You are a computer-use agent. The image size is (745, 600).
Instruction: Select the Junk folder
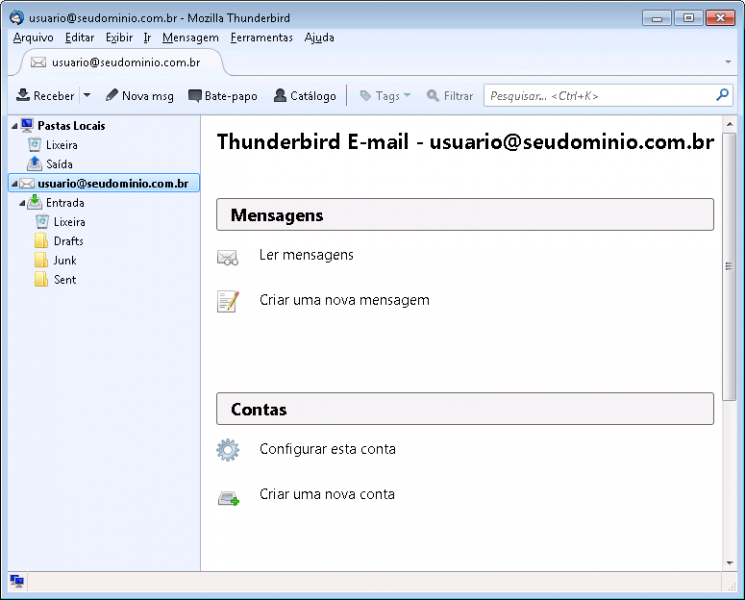(64, 260)
